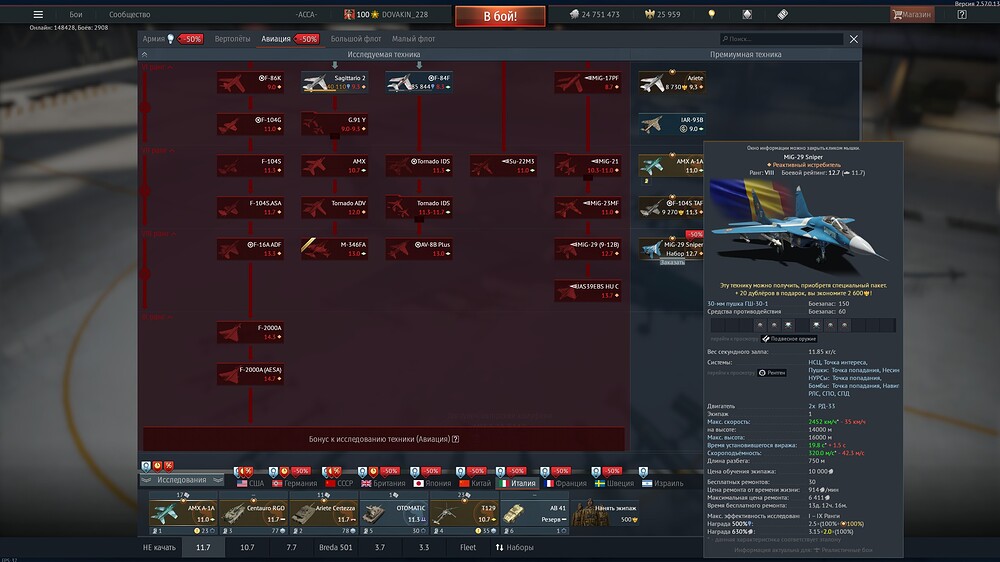
Task: Collapse tree with double chevron near Исследуемая техника
Action: point(145,55)
